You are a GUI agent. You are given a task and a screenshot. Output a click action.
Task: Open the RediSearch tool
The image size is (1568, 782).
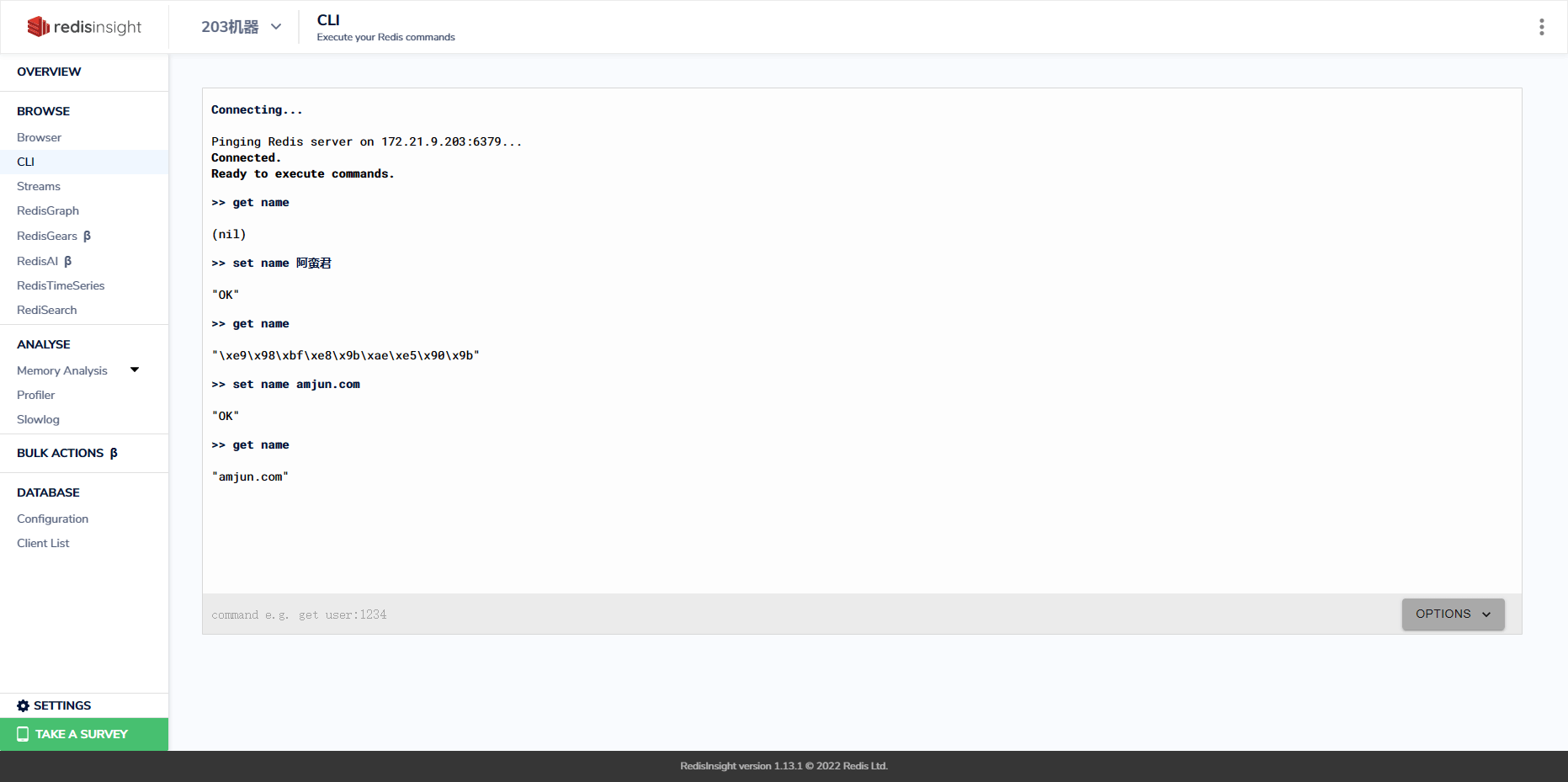[46, 310]
